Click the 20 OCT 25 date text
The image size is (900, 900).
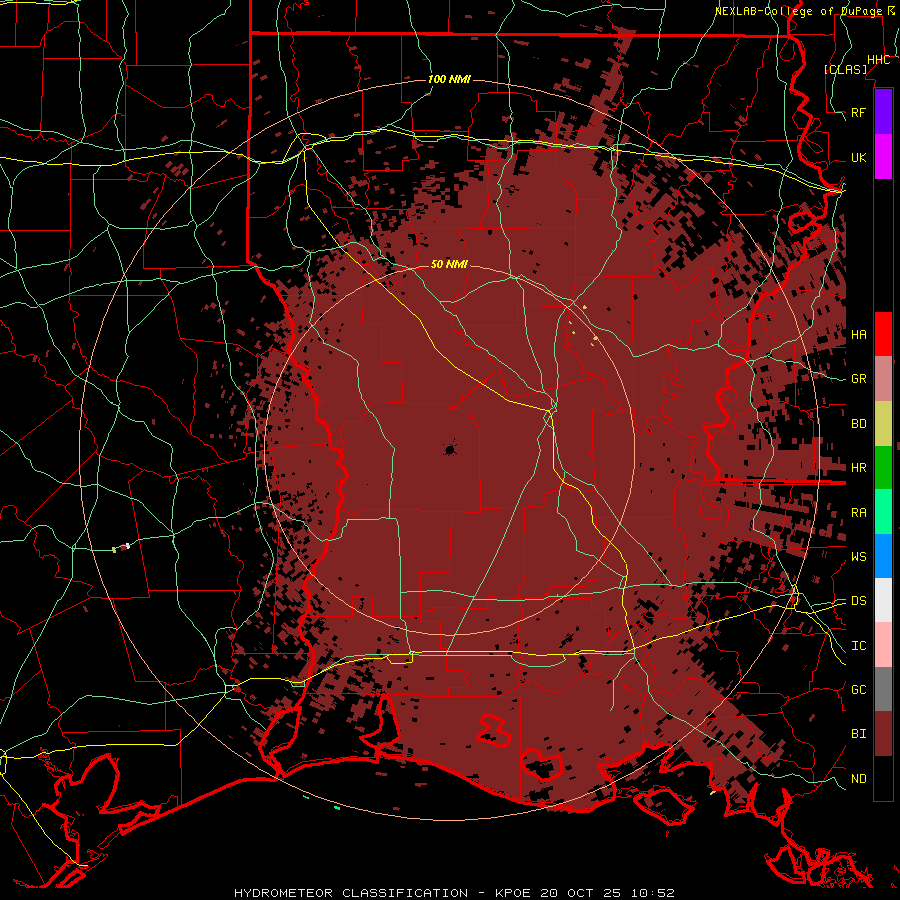point(581,893)
